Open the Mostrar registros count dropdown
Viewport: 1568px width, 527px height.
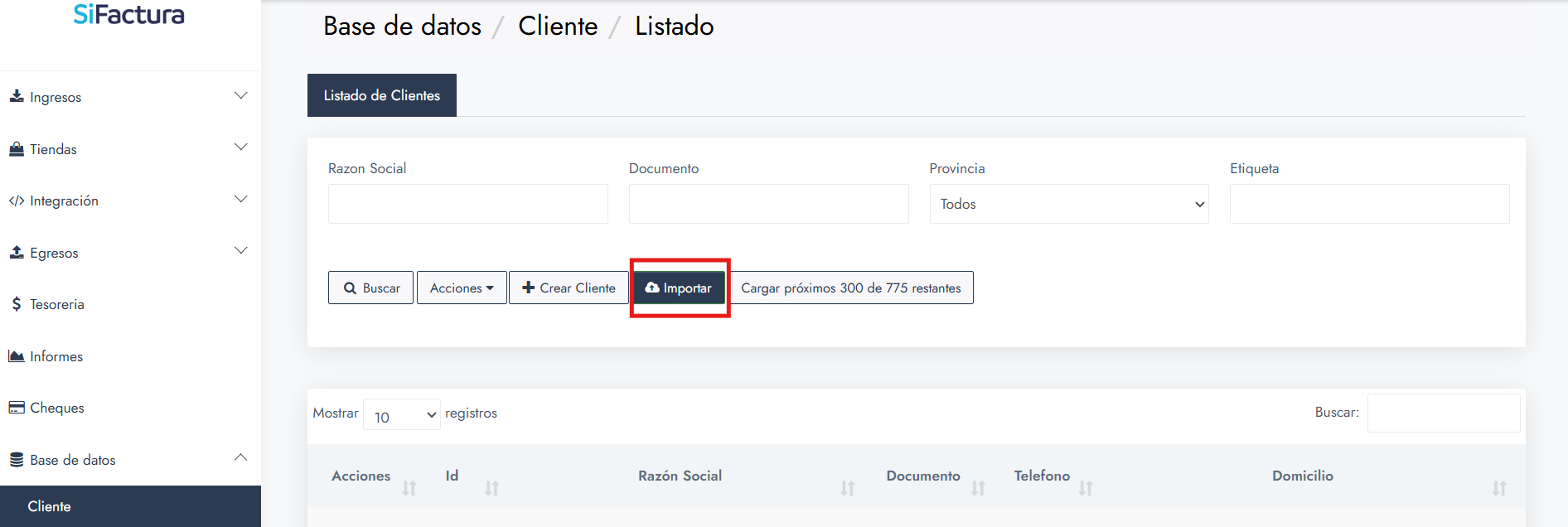pos(402,414)
